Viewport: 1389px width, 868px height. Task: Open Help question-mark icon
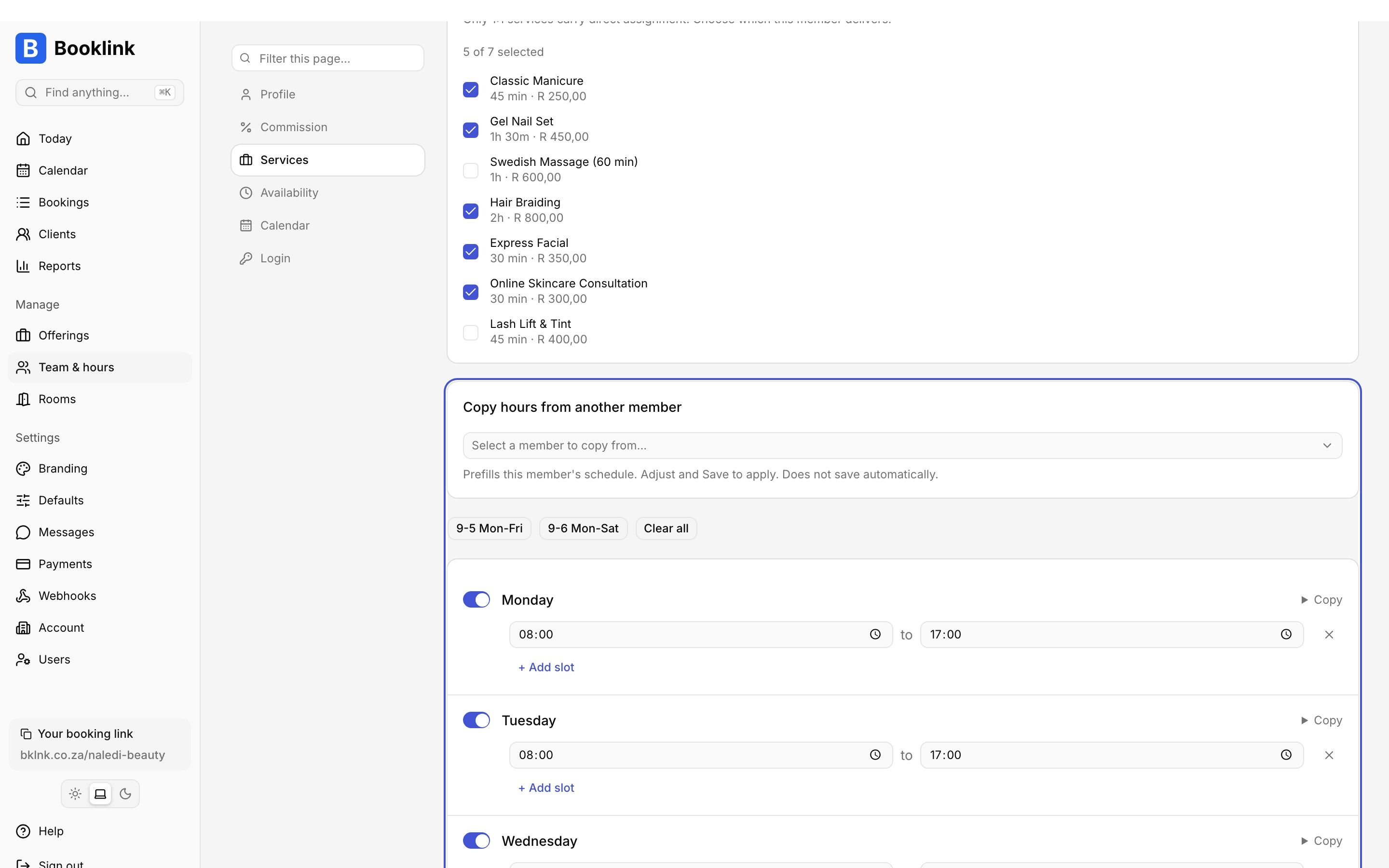23,831
